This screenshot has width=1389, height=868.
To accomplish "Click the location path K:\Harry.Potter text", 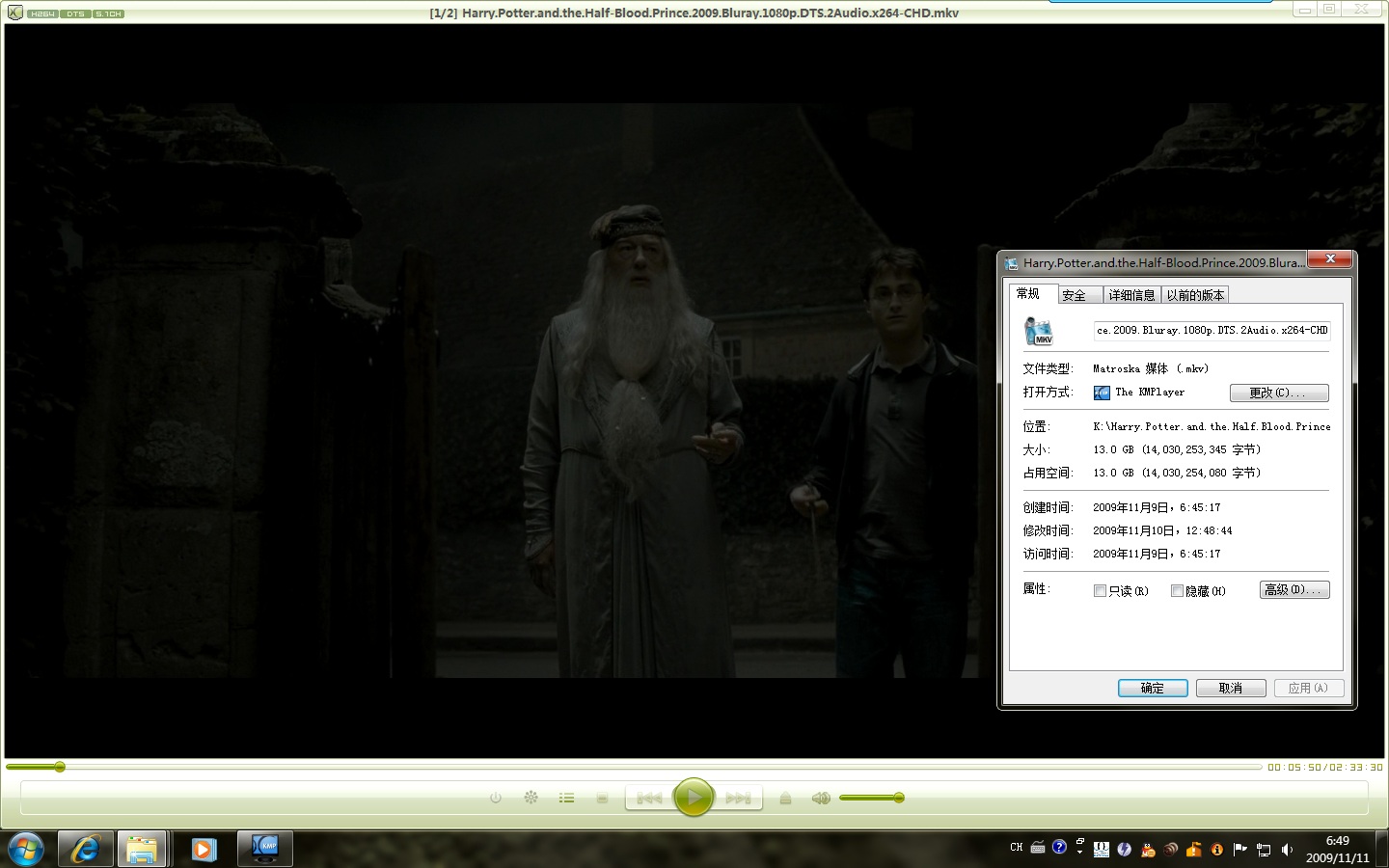I will click(1212, 426).
